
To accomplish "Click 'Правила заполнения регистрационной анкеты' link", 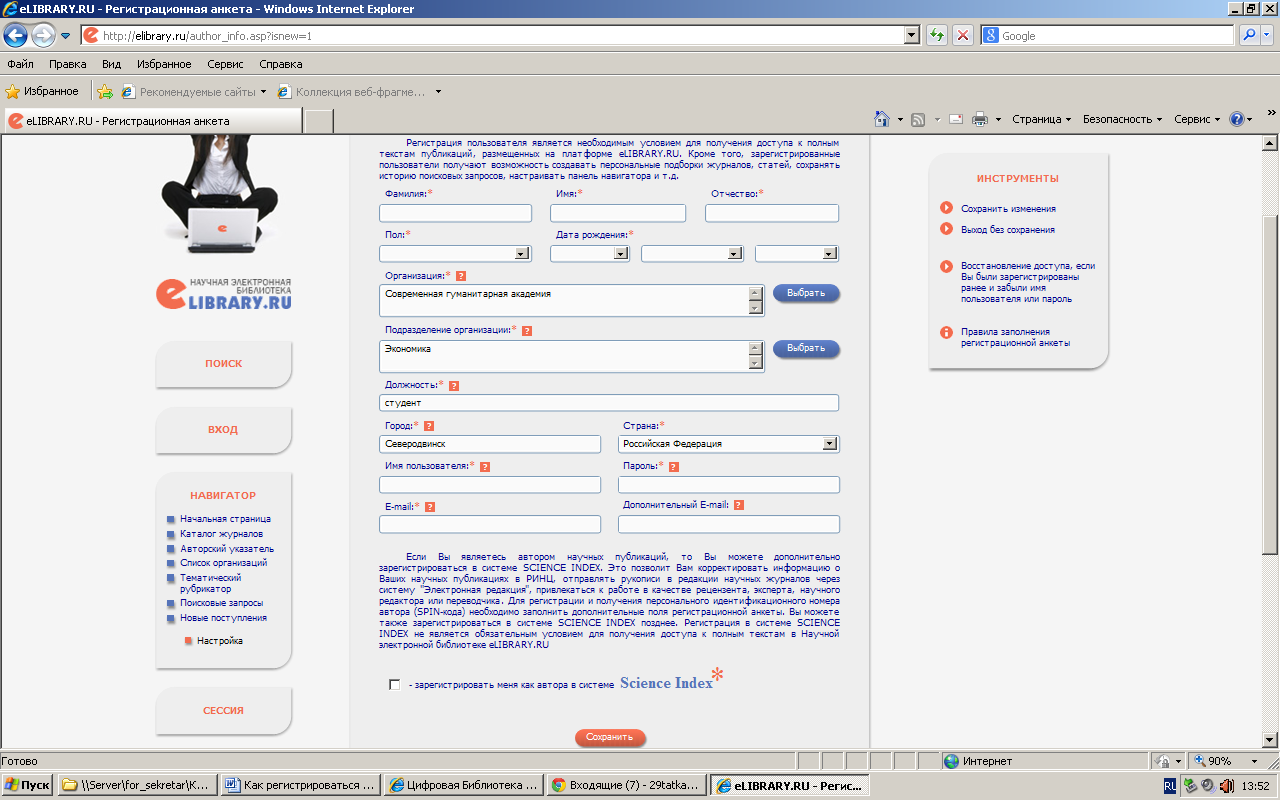I will pos(1015,337).
